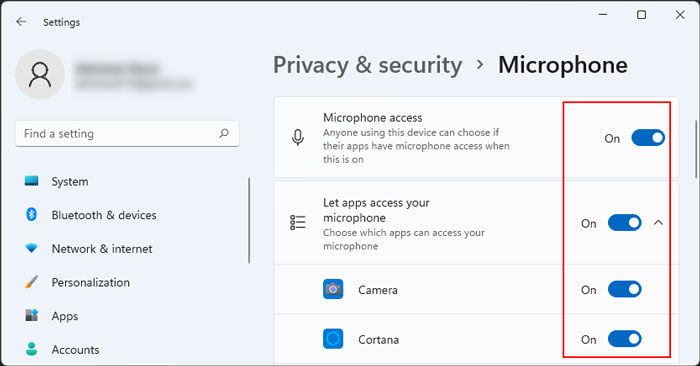The width and height of the screenshot is (700, 366).
Task: Click the list icon beside Let apps access
Action: (x=298, y=222)
